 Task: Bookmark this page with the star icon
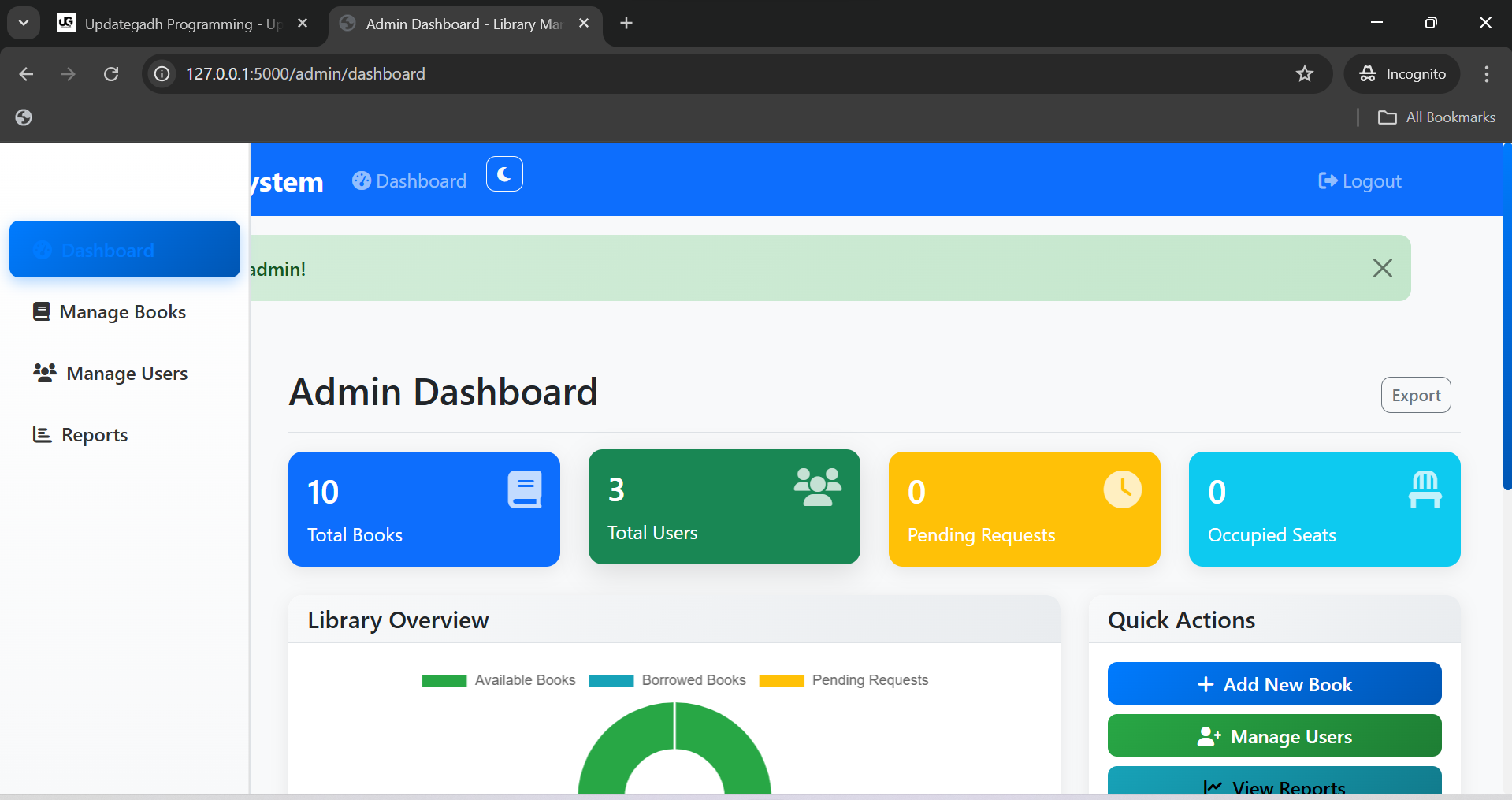click(x=1305, y=74)
